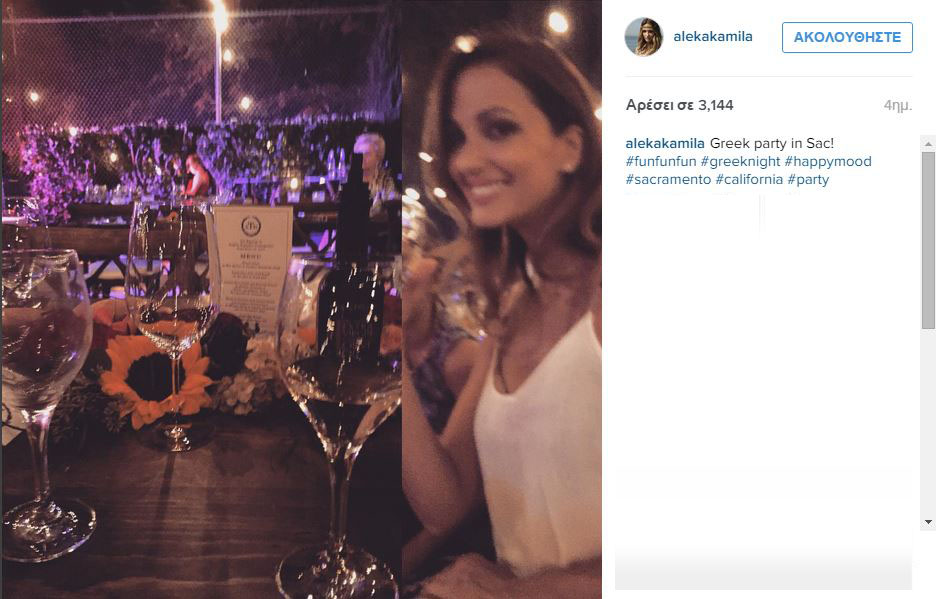Open alekakamila username next to avatar
936x599 pixels.
pos(713,36)
